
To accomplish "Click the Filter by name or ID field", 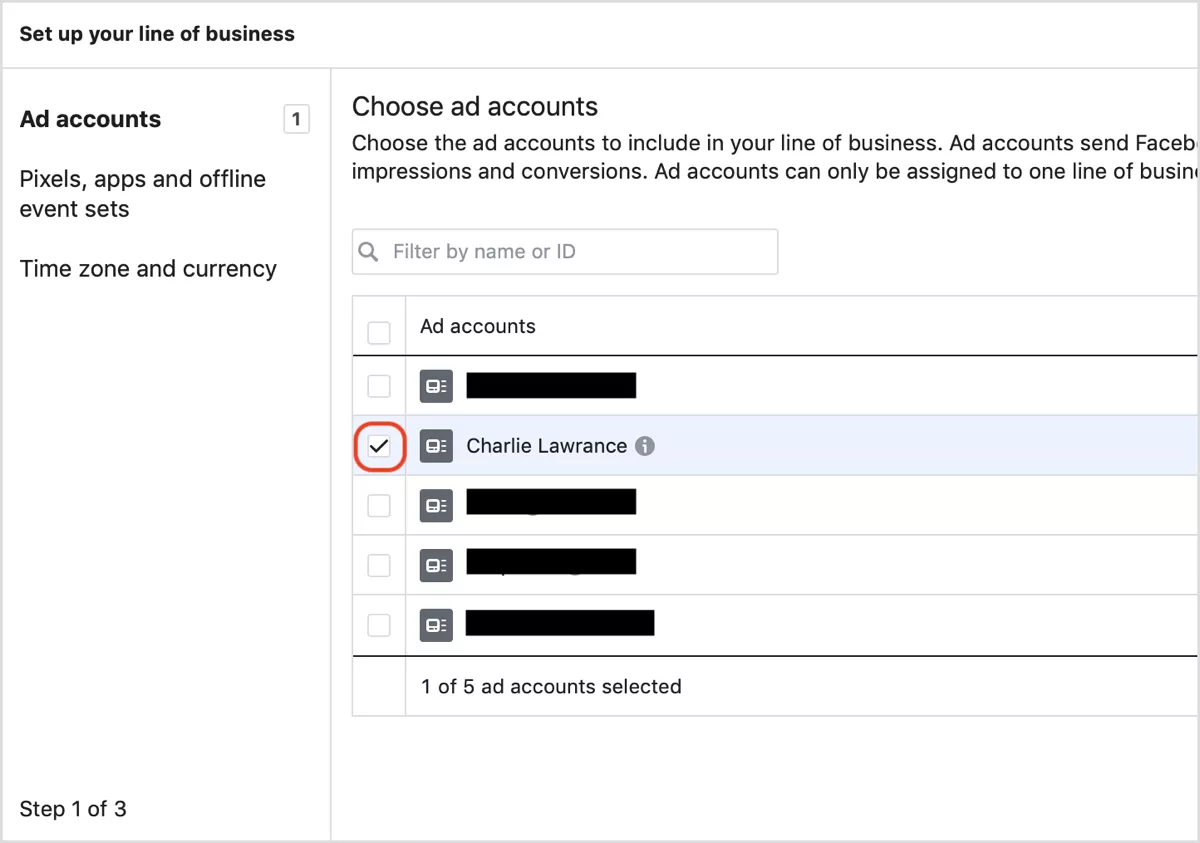I will (x=565, y=252).
